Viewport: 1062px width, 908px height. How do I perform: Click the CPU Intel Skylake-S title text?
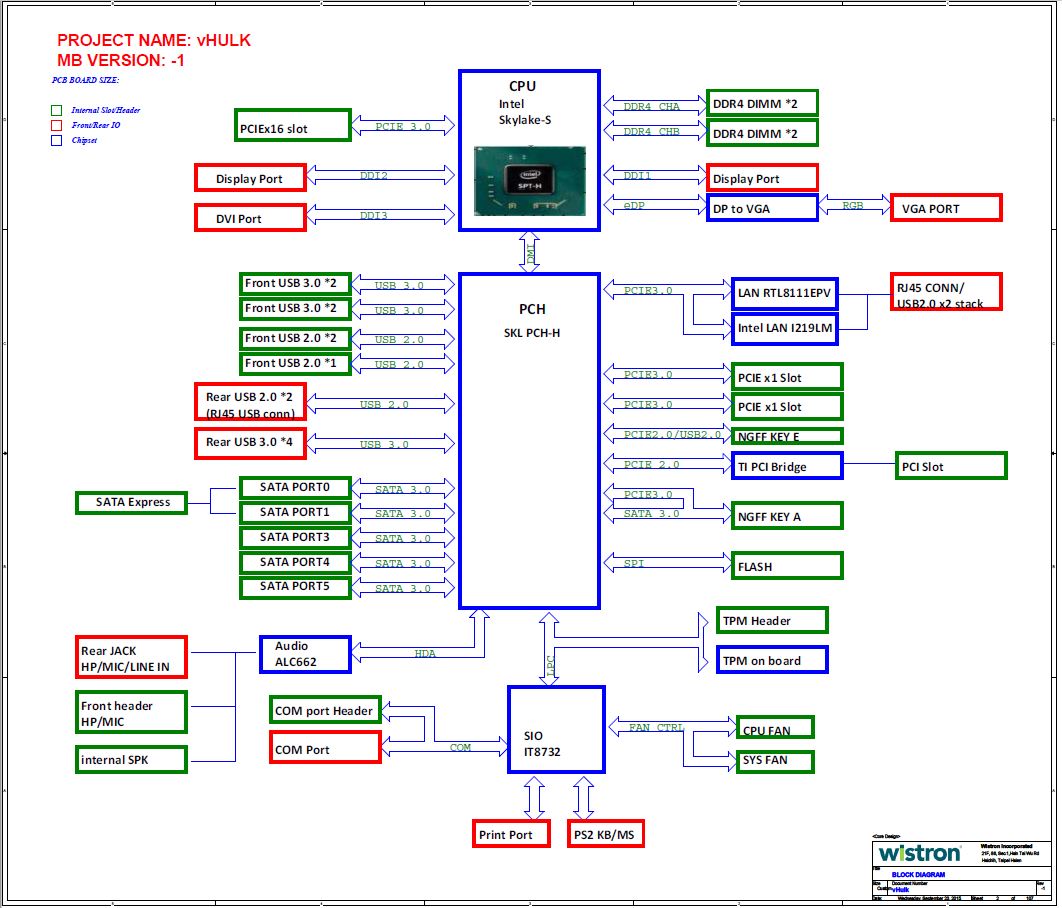[524, 103]
